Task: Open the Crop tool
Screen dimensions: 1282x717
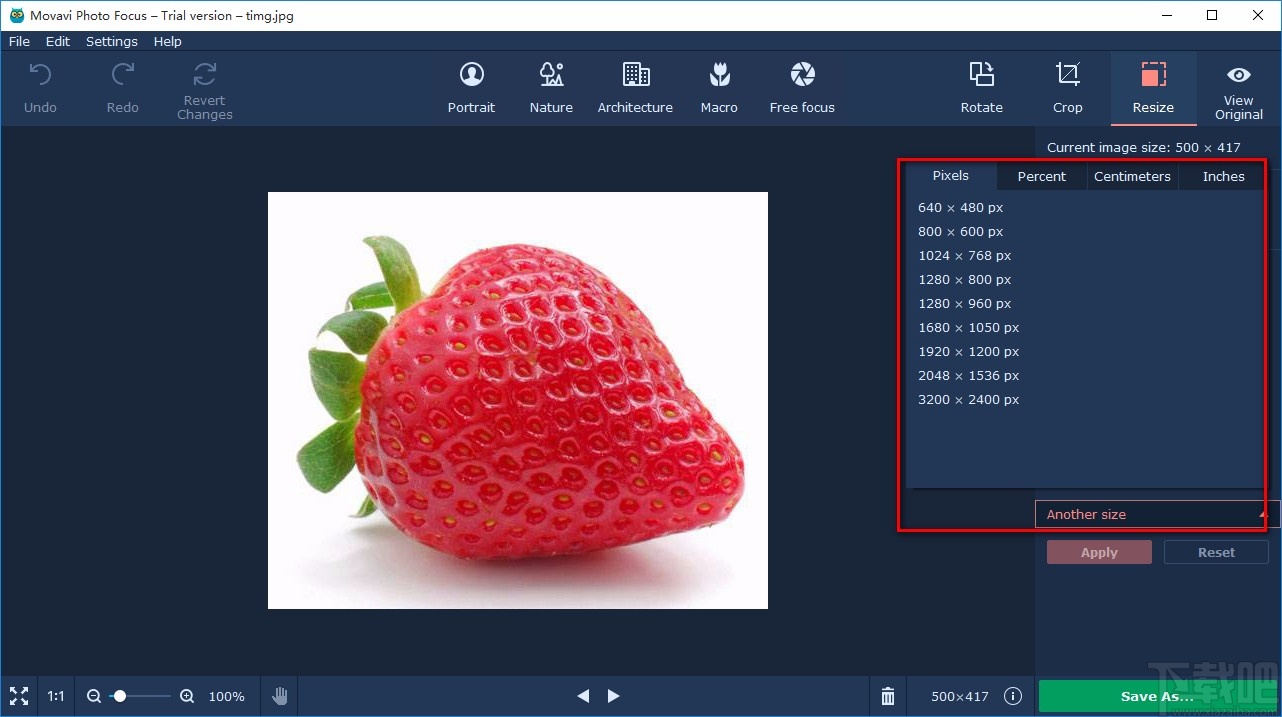Action: [1068, 75]
